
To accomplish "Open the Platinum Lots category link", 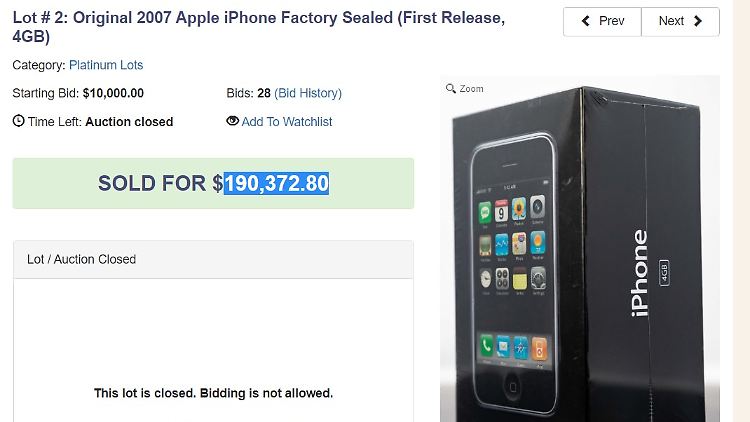I will pyautogui.click(x=106, y=65).
